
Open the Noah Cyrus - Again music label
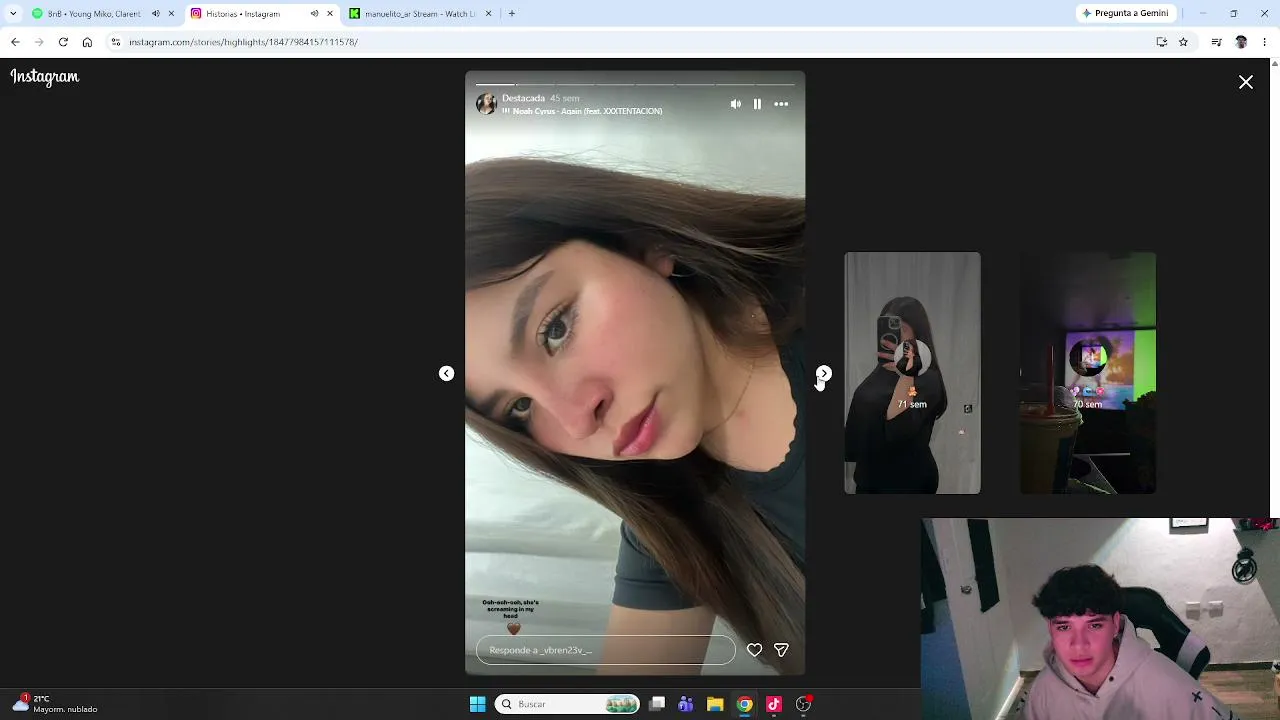point(586,111)
